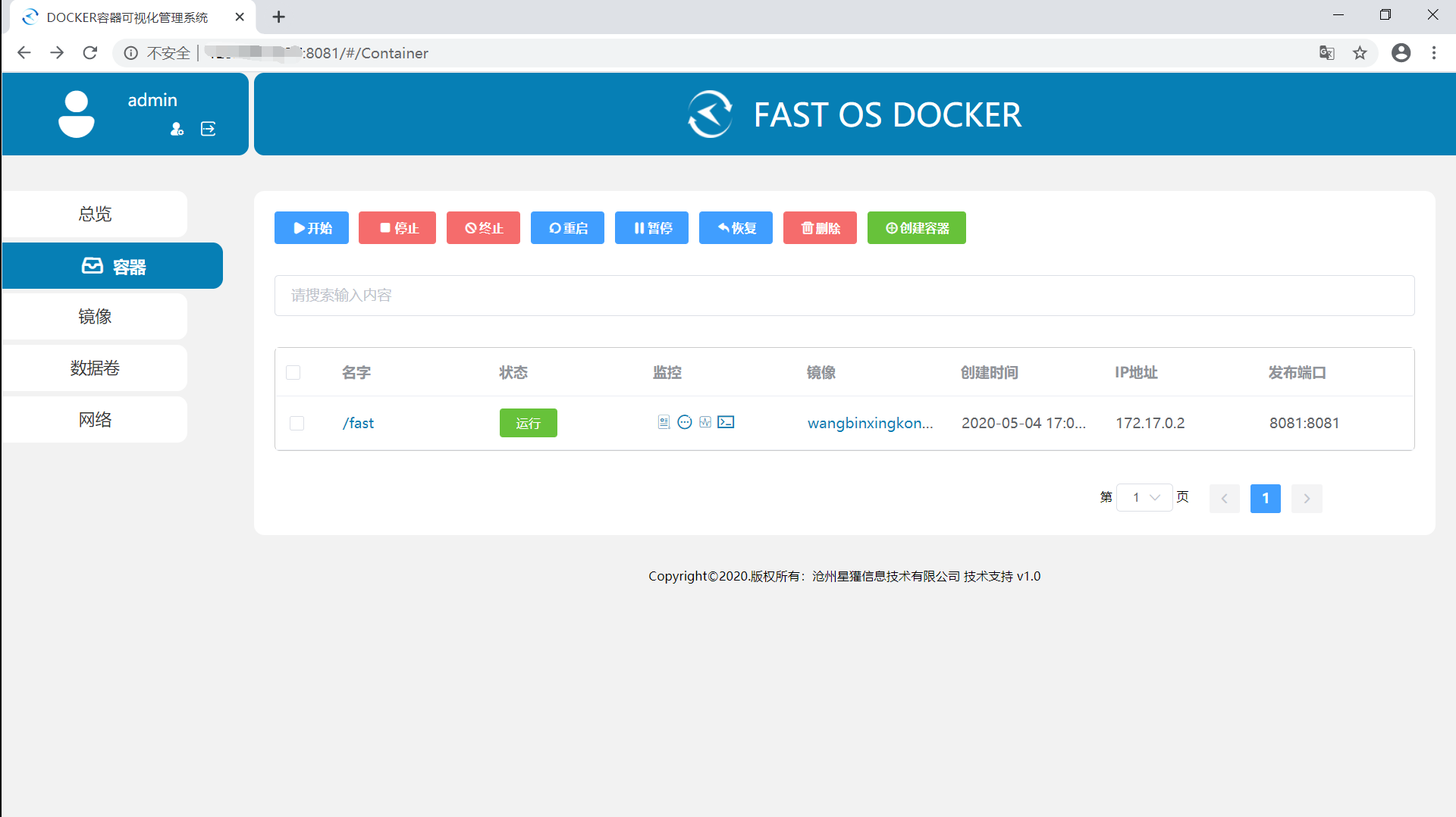Viewport: 1456px width, 817px height.
Task: Click the container search input field
Action: 843,296
